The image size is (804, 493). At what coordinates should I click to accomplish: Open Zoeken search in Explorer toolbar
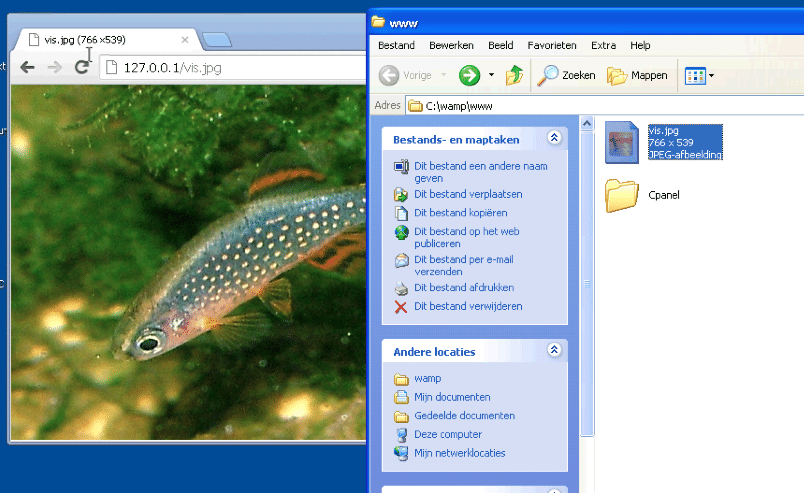(x=567, y=75)
